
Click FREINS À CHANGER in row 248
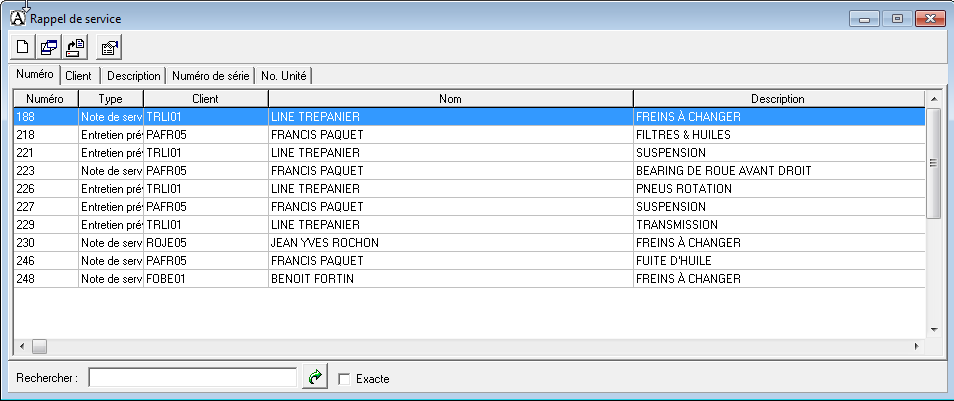tap(779, 279)
